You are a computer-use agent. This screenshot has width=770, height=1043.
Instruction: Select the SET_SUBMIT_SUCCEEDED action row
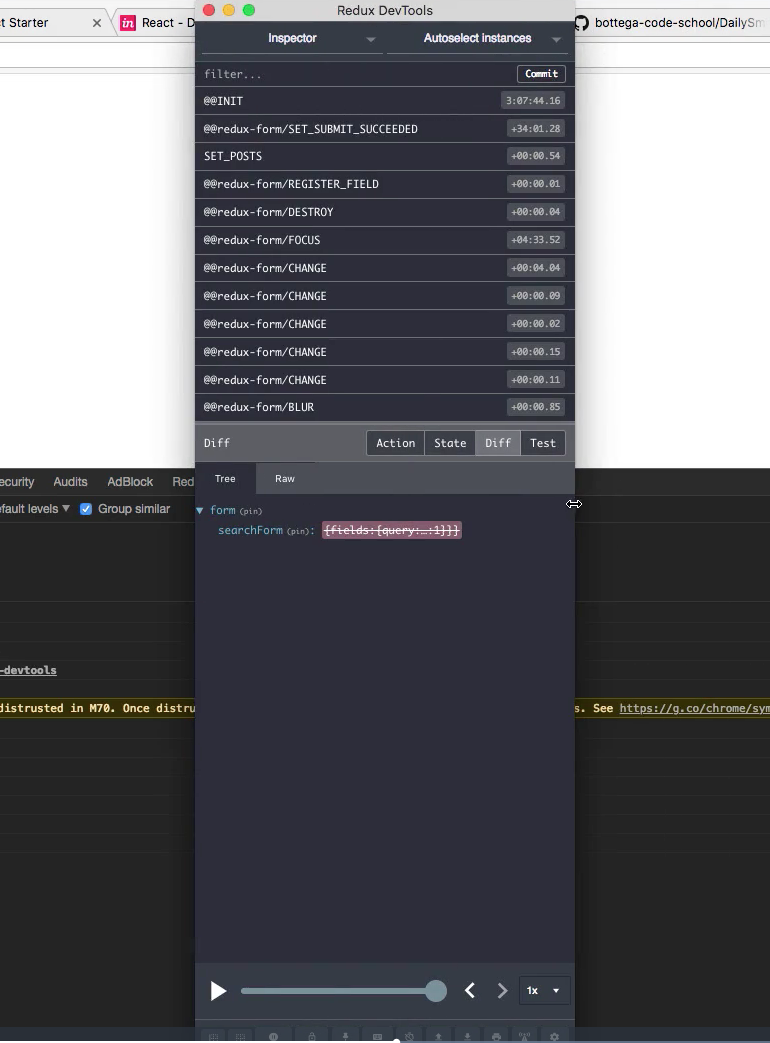tap(384, 128)
